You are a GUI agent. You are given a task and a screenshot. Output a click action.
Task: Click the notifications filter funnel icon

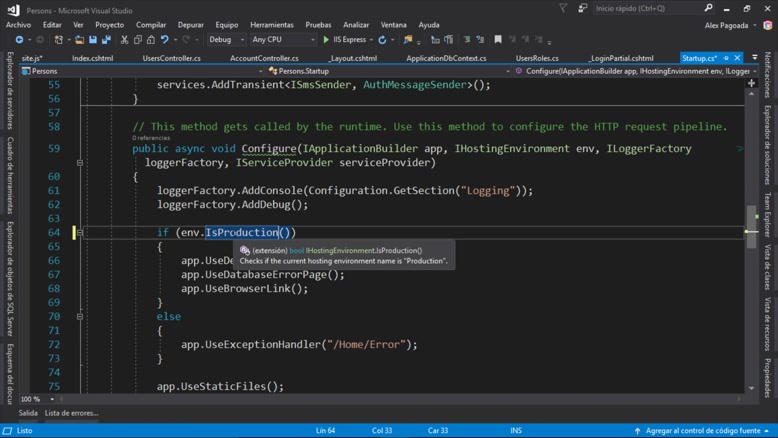click(563, 9)
